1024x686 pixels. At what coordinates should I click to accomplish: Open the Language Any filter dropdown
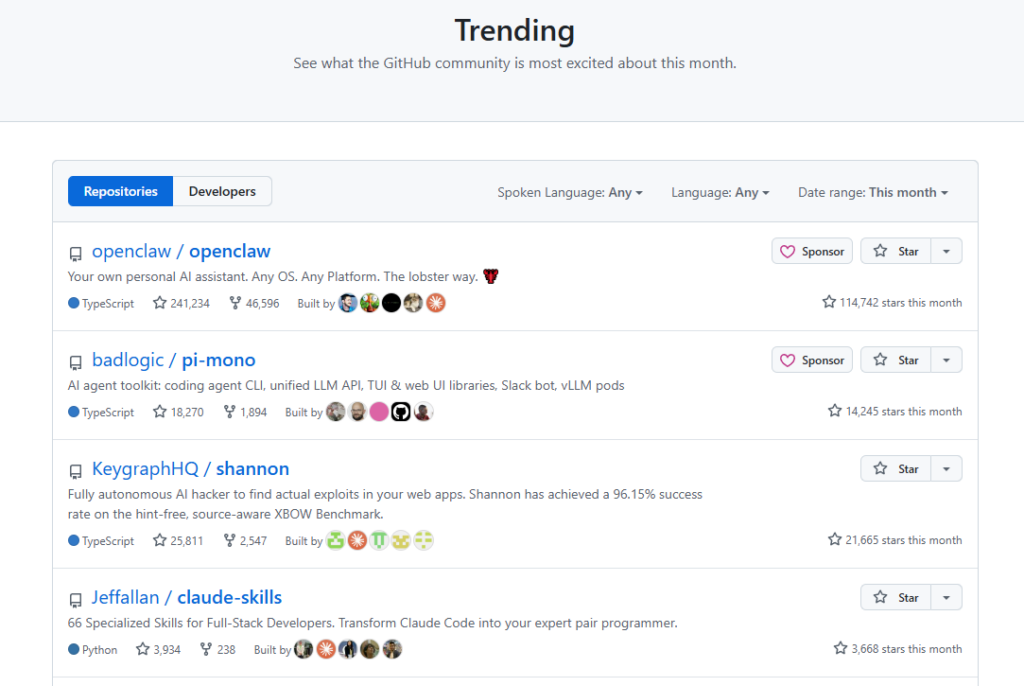(720, 193)
